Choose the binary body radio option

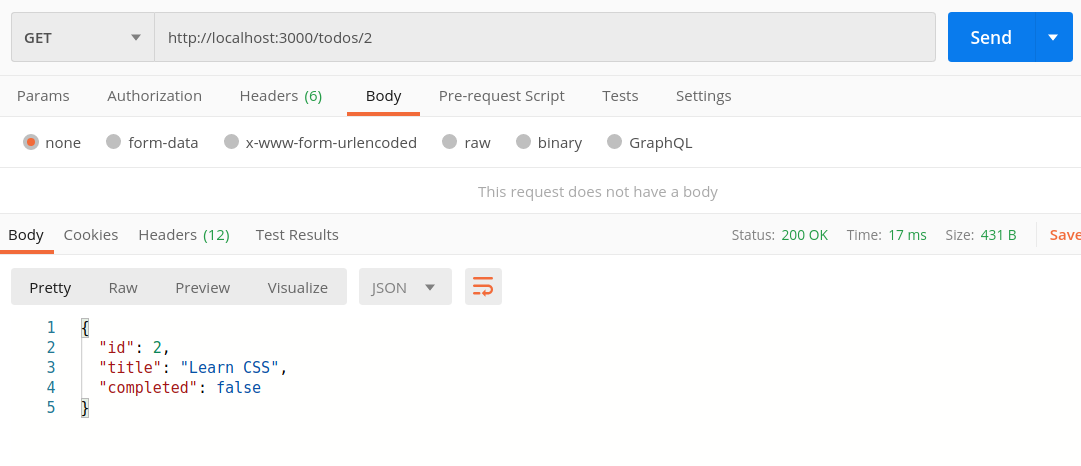[523, 142]
